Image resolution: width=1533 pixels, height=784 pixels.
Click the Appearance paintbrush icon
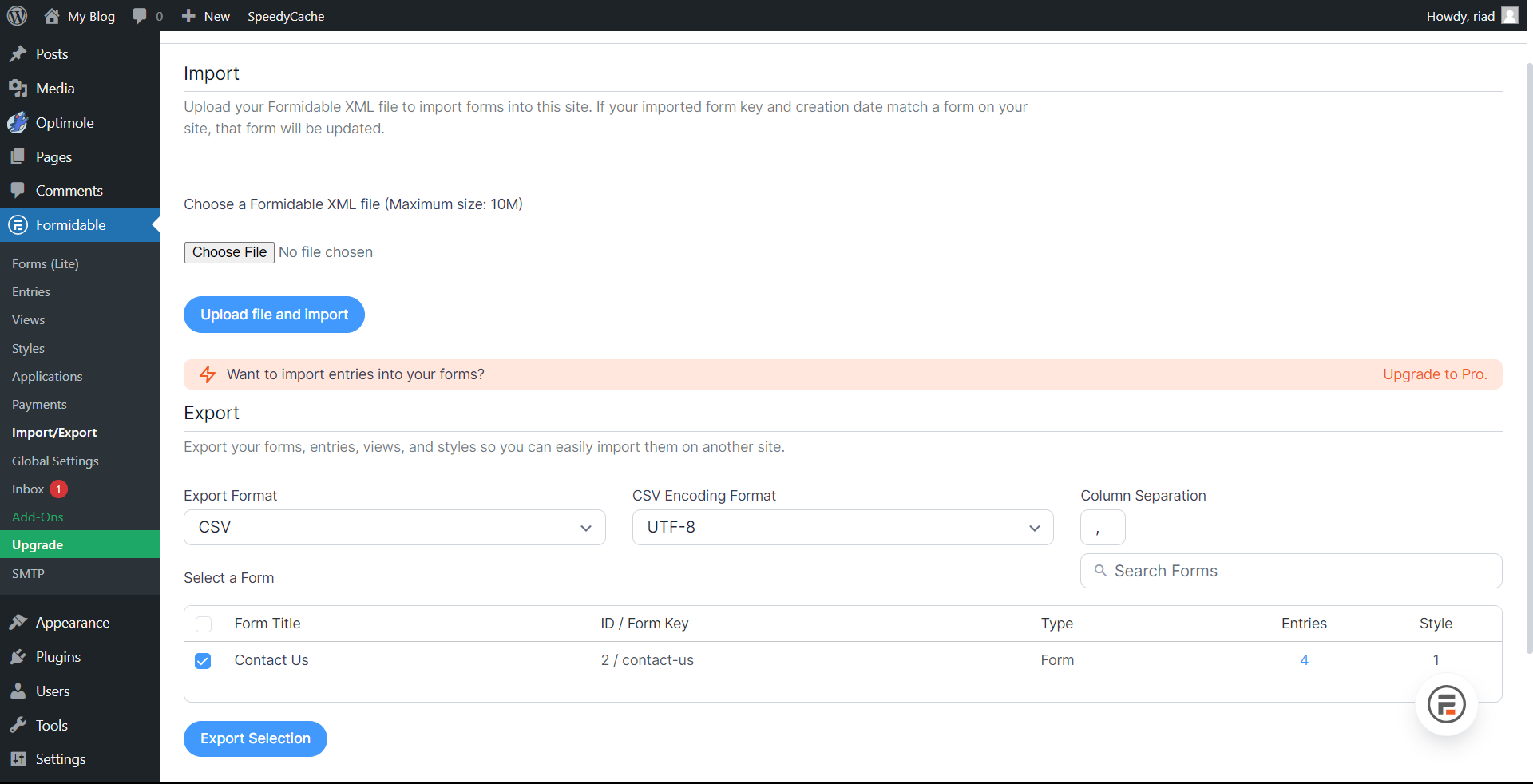(18, 622)
